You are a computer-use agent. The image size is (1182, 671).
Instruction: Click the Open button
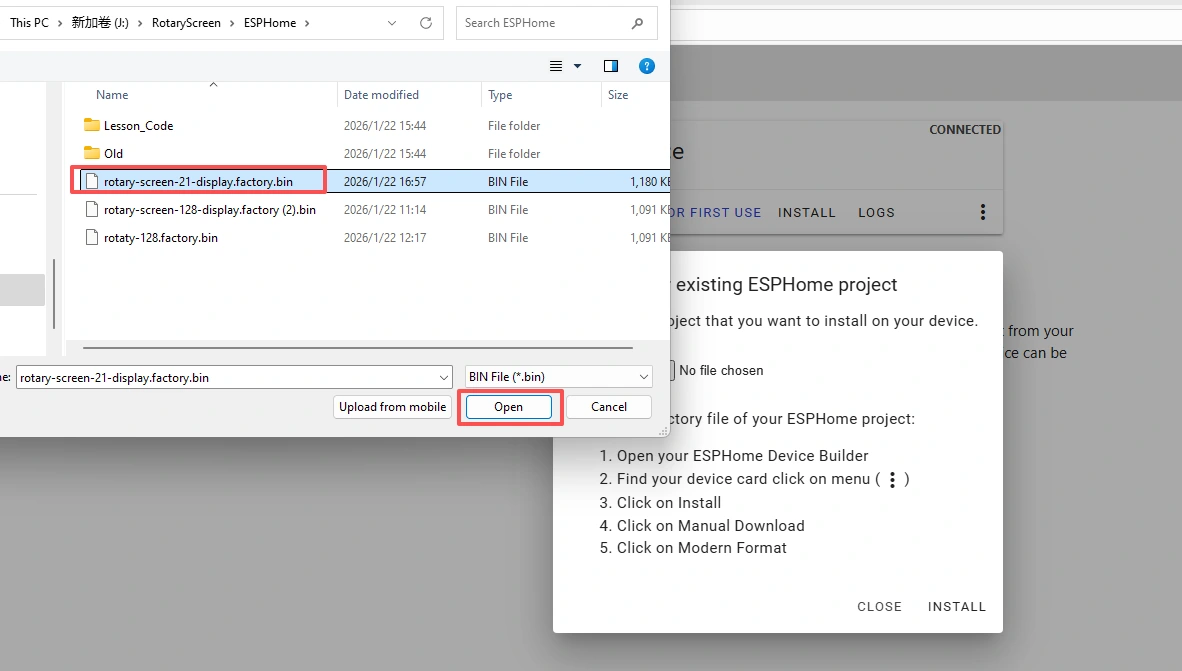(x=508, y=407)
